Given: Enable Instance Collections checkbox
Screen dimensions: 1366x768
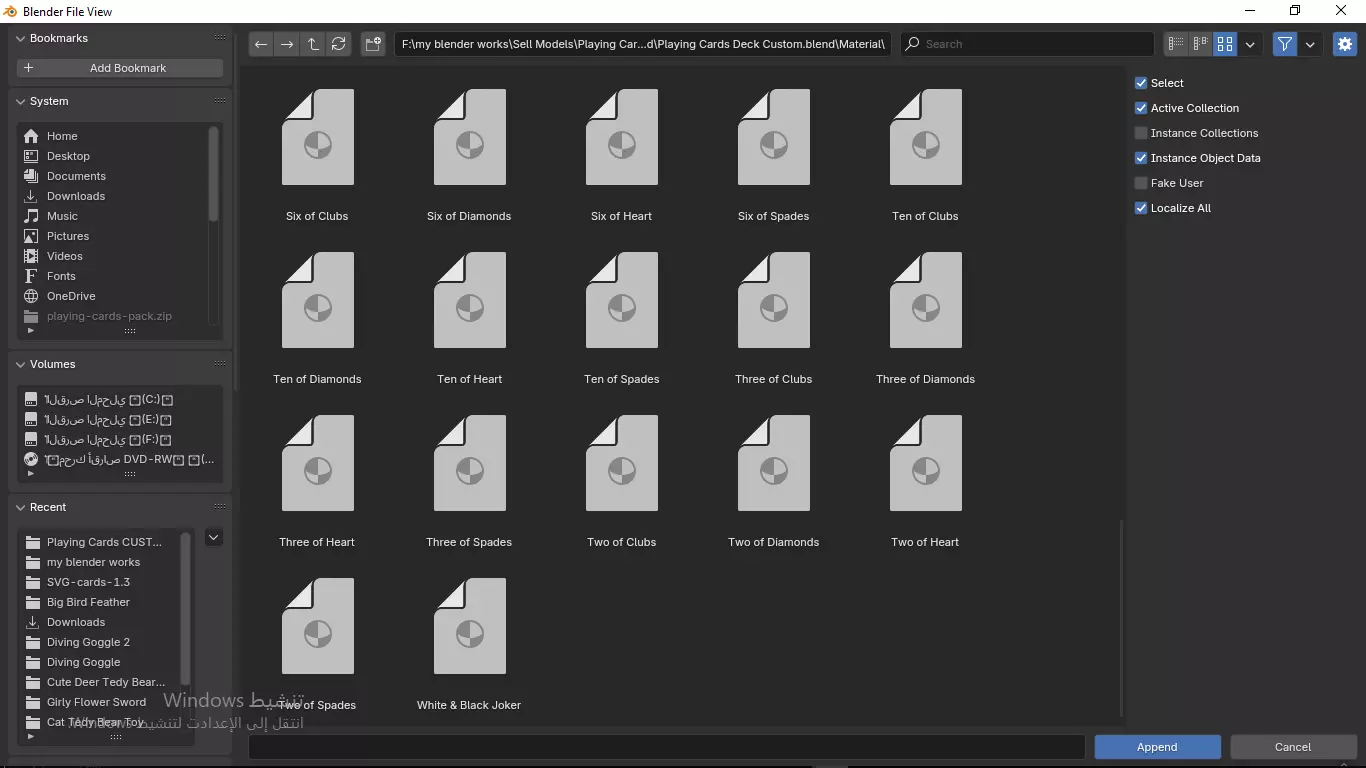Looking at the screenshot, I should [1141, 133].
